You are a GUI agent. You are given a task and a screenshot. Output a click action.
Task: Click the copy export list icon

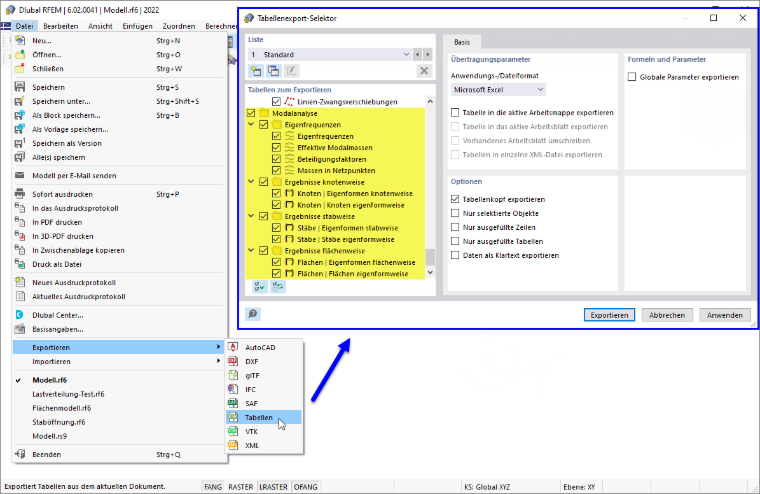coord(273,71)
